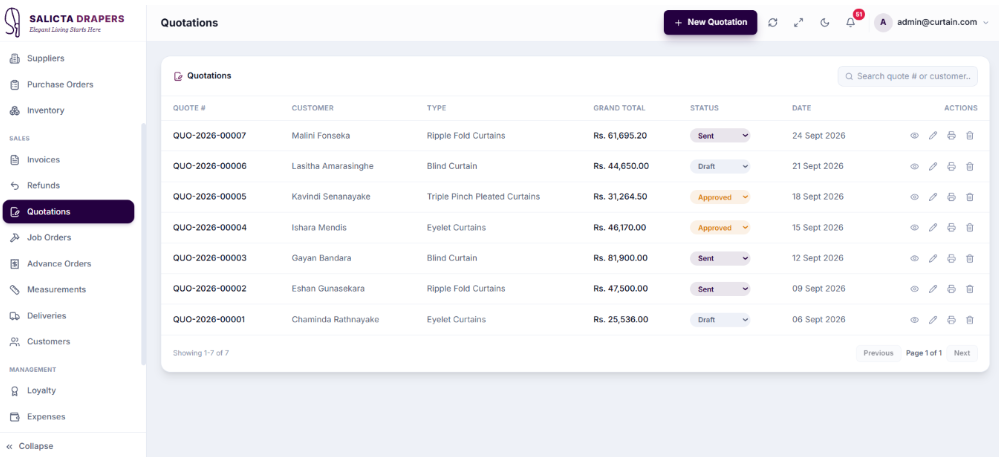Edit quotation QUO-2026-00003
The height and width of the screenshot is (457, 999).
(x=933, y=258)
